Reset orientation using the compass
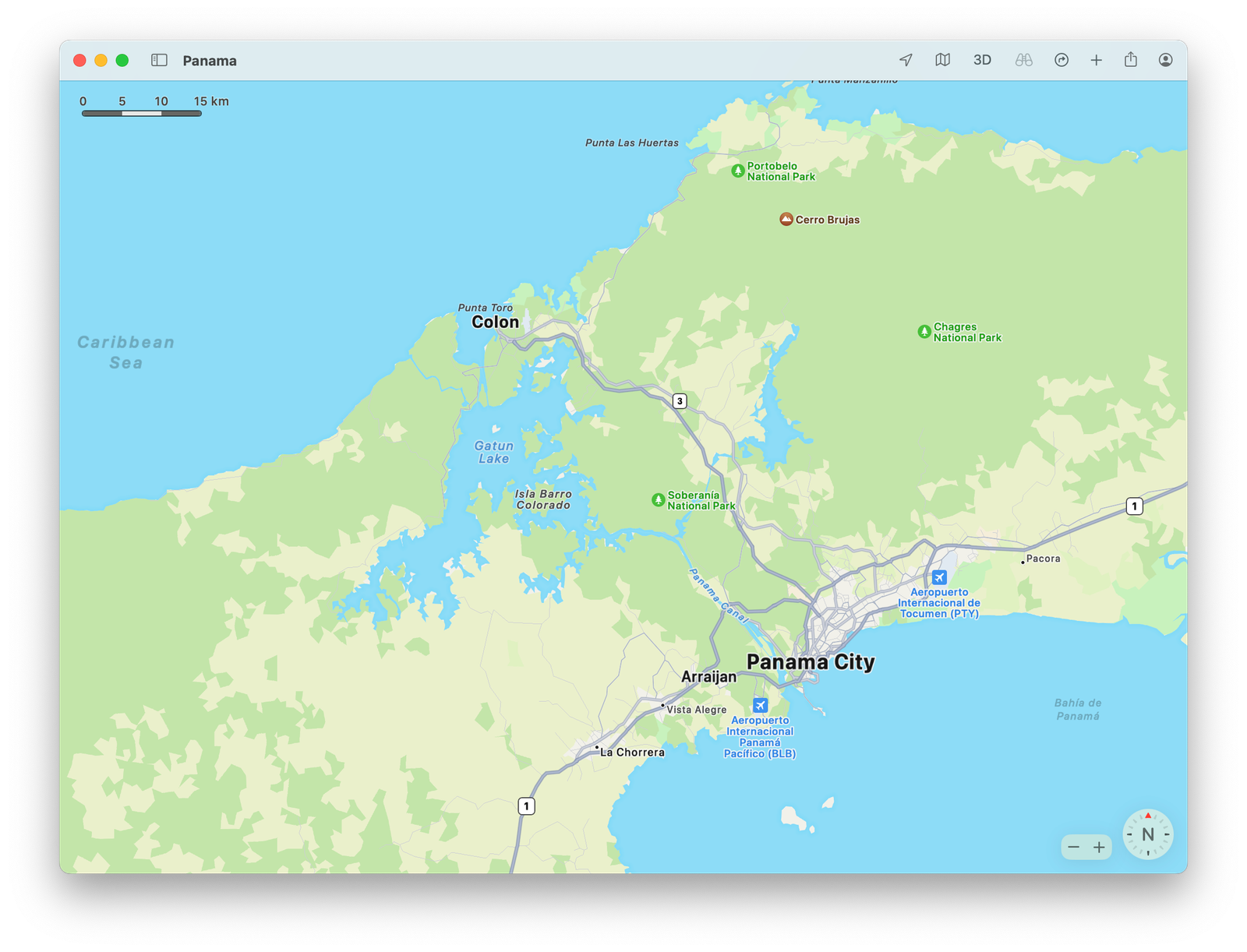The height and width of the screenshot is (952, 1247). [1147, 834]
